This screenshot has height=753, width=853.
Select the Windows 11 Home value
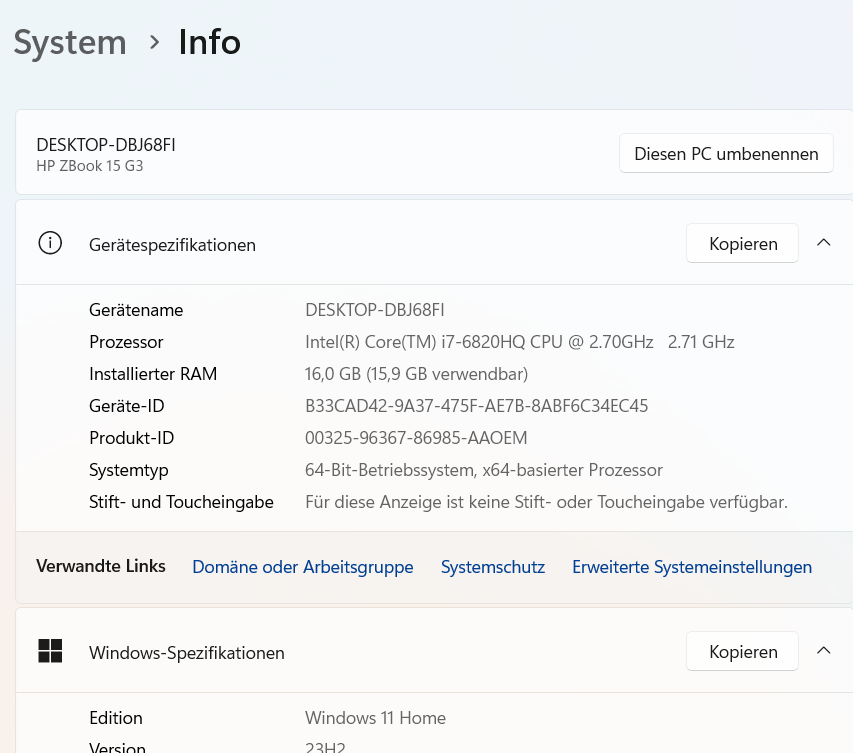[x=375, y=718]
